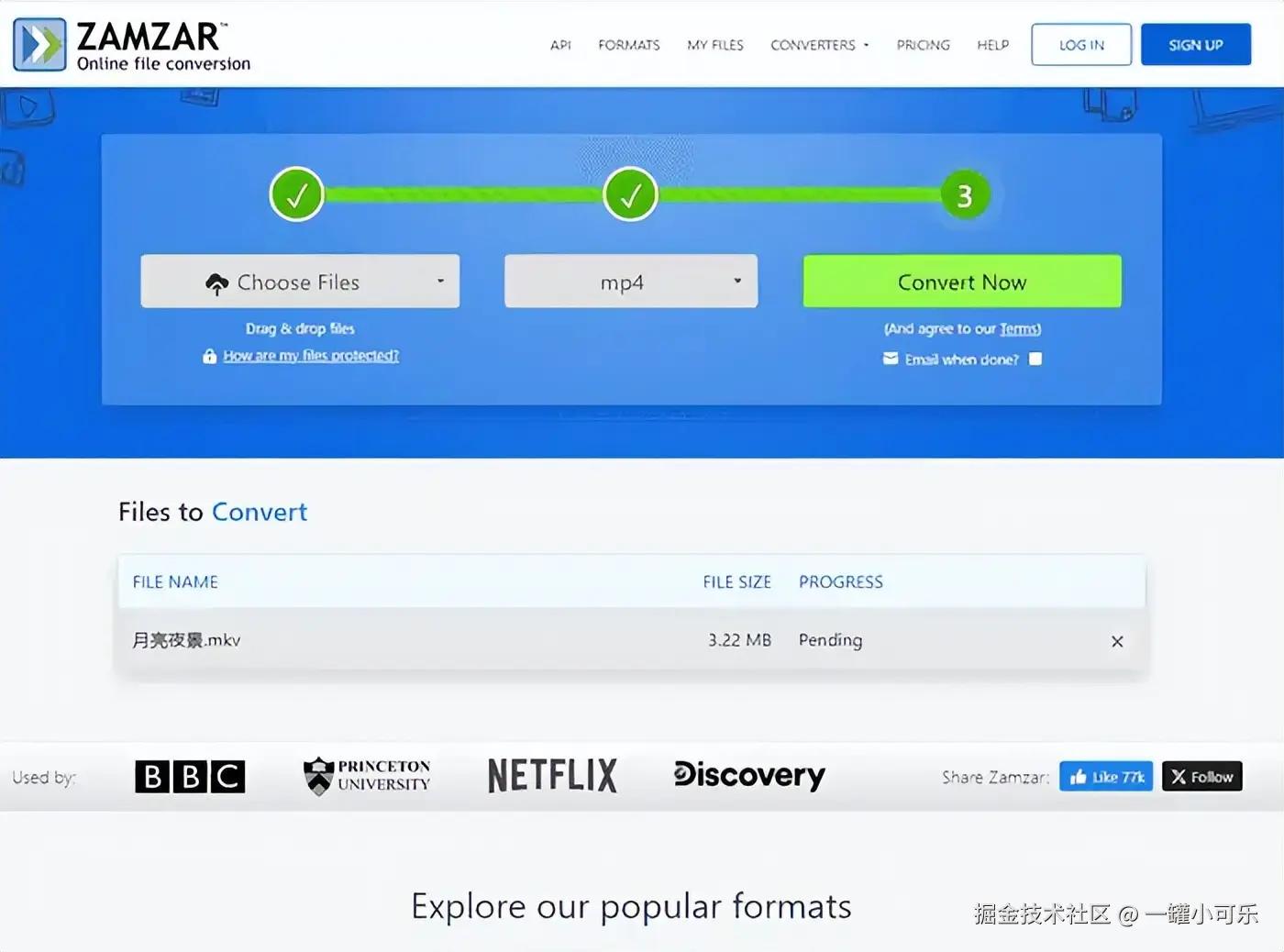Click the Princeton University logo

[367, 776]
